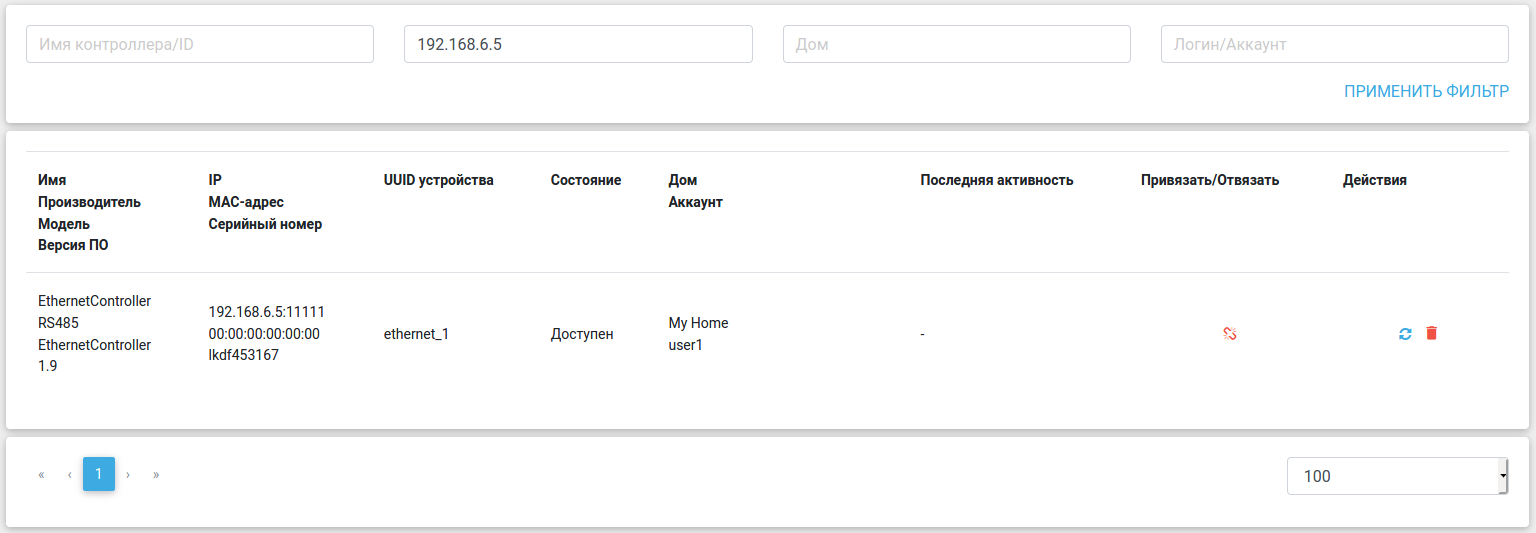Click the IP filter field containing 192.168.6.5

point(578,45)
